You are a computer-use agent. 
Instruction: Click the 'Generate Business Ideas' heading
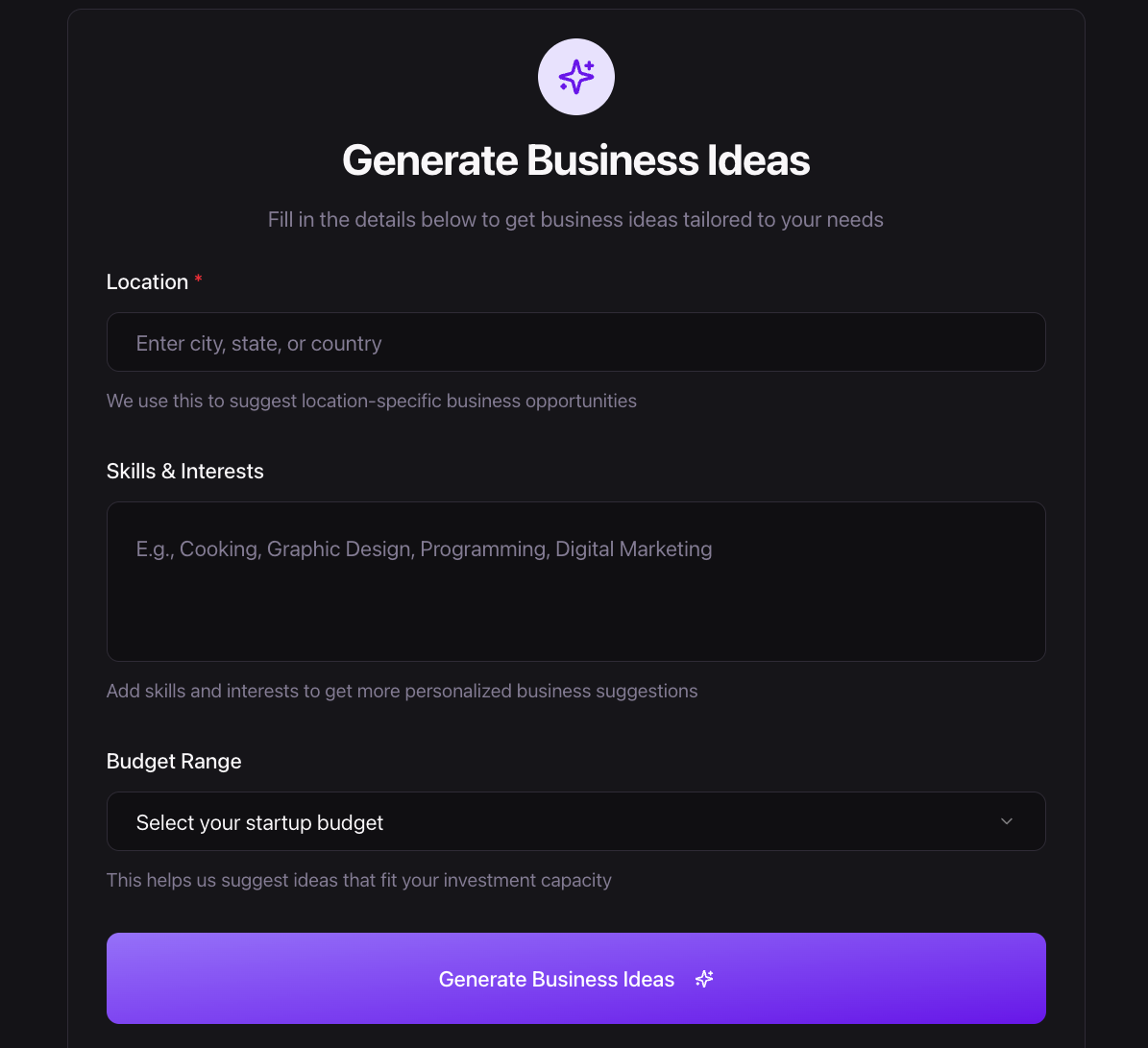(x=575, y=159)
